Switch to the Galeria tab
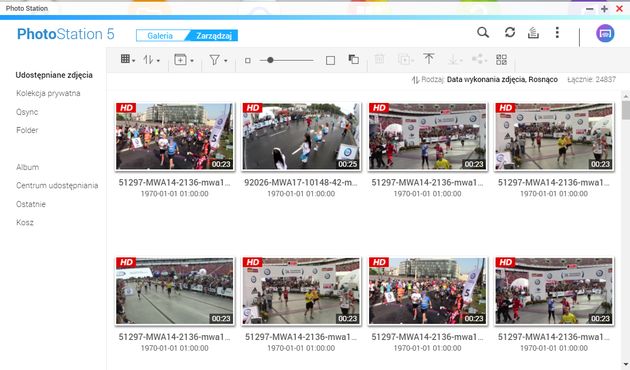Image resolution: width=630 pixels, height=370 pixels. click(x=160, y=36)
